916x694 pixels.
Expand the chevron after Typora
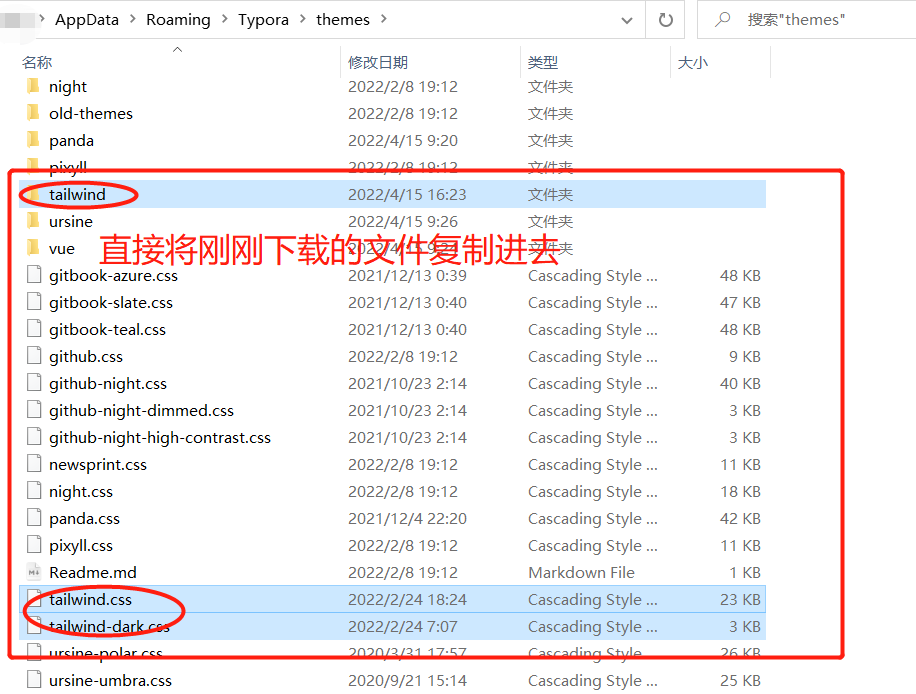(303, 19)
